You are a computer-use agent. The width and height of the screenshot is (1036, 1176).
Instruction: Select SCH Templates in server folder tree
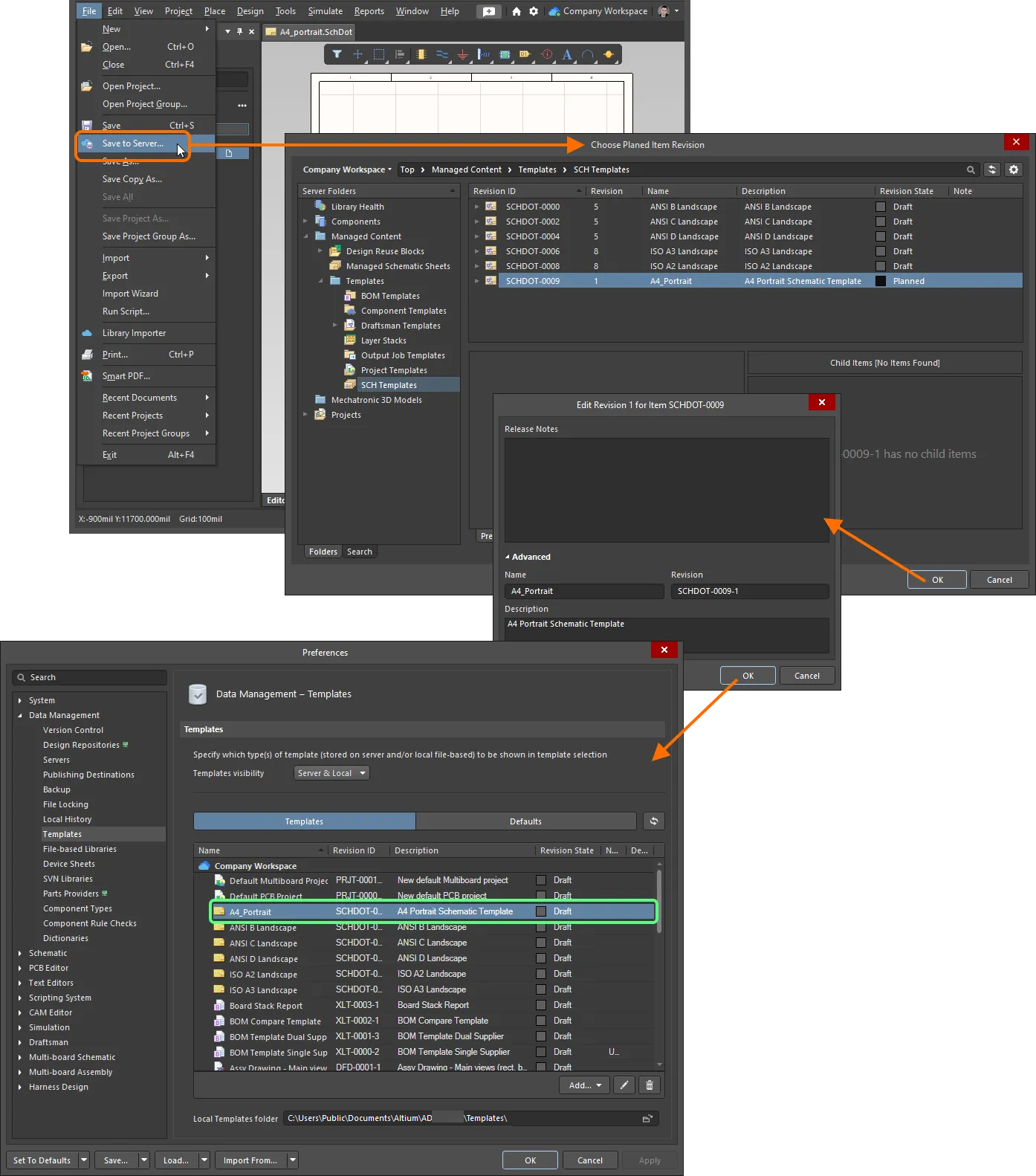coord(389,385)
